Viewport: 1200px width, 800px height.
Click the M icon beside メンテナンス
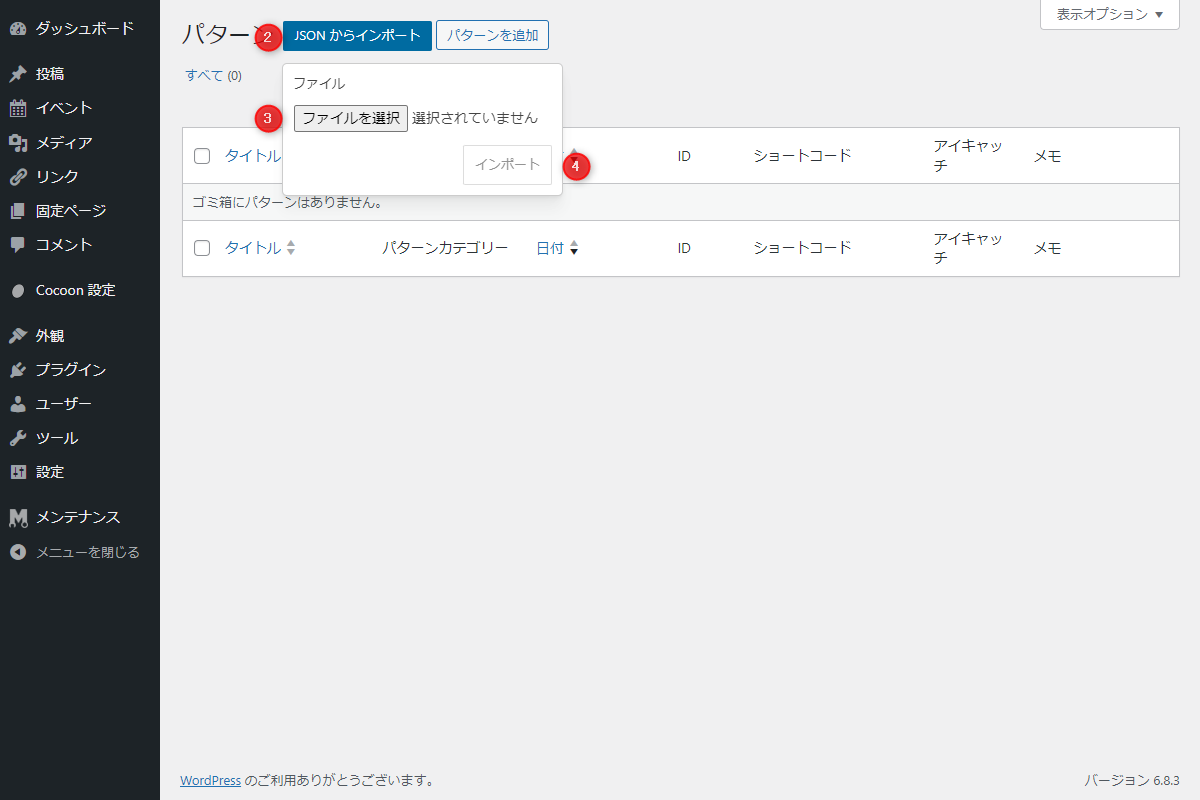18,518
